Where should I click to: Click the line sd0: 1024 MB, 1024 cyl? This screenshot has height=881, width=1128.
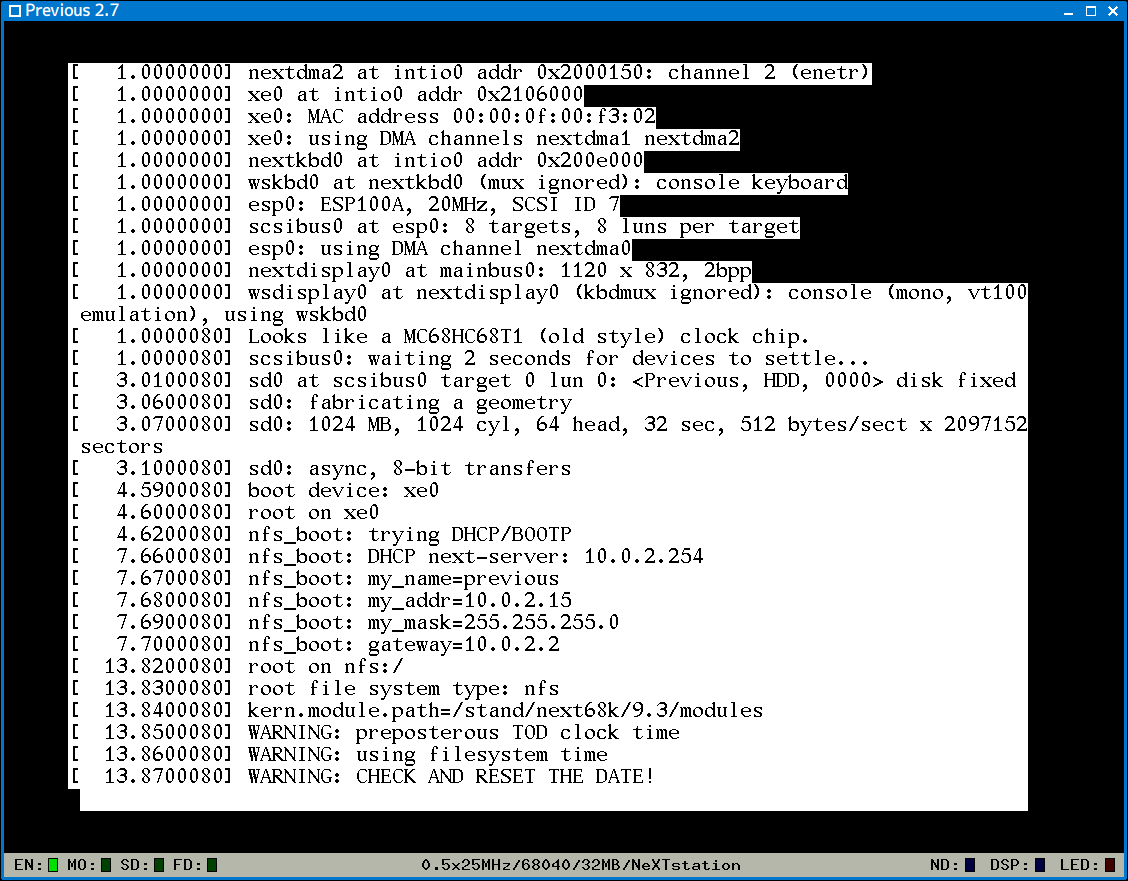[548, 424]
